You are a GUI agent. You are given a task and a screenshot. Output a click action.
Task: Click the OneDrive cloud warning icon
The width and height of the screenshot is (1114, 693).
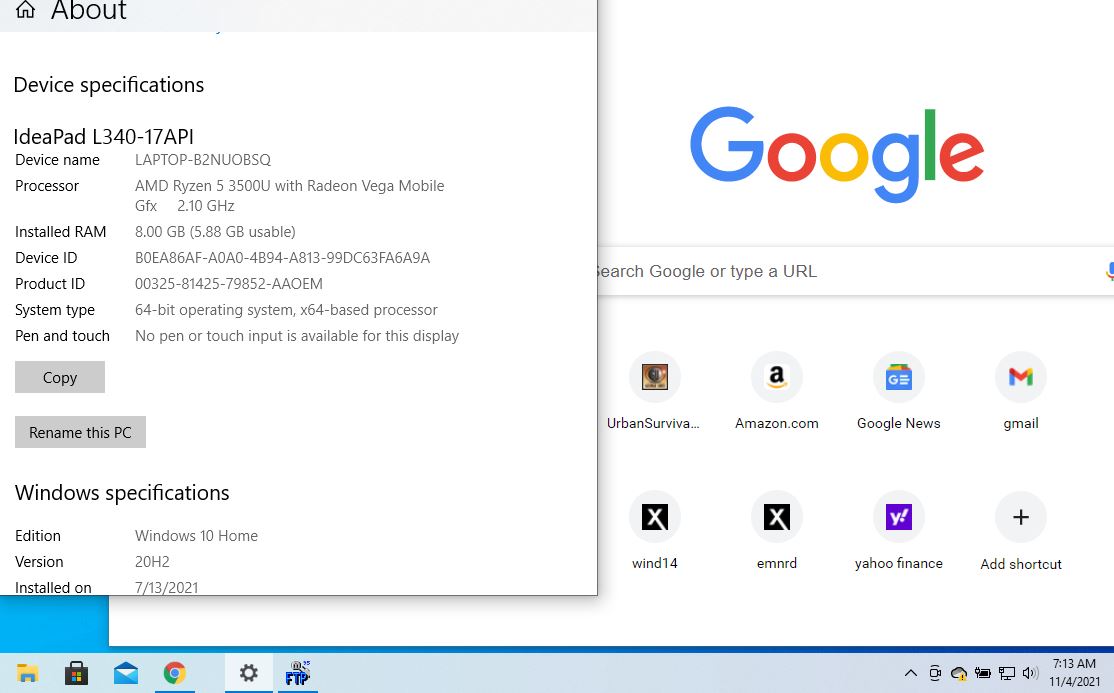959,673
